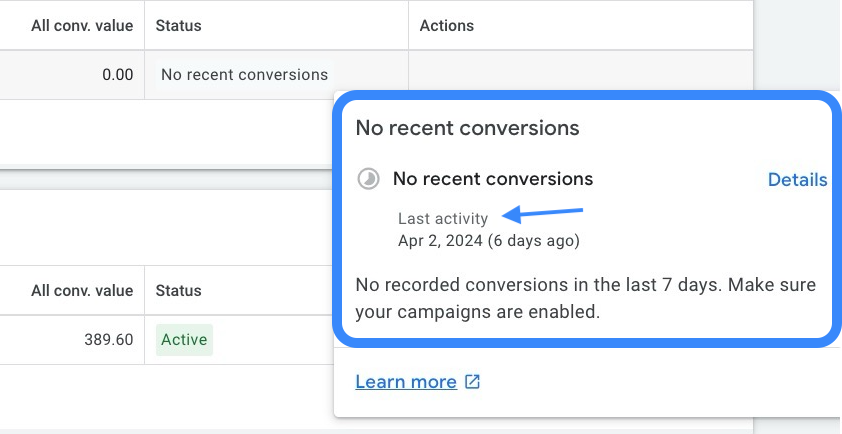Image resolution: width=842 pixels, height=434 pixels.
Task: Click the Apr 2, 2024 (6 days ago) date
Action: tap(489, 241)
